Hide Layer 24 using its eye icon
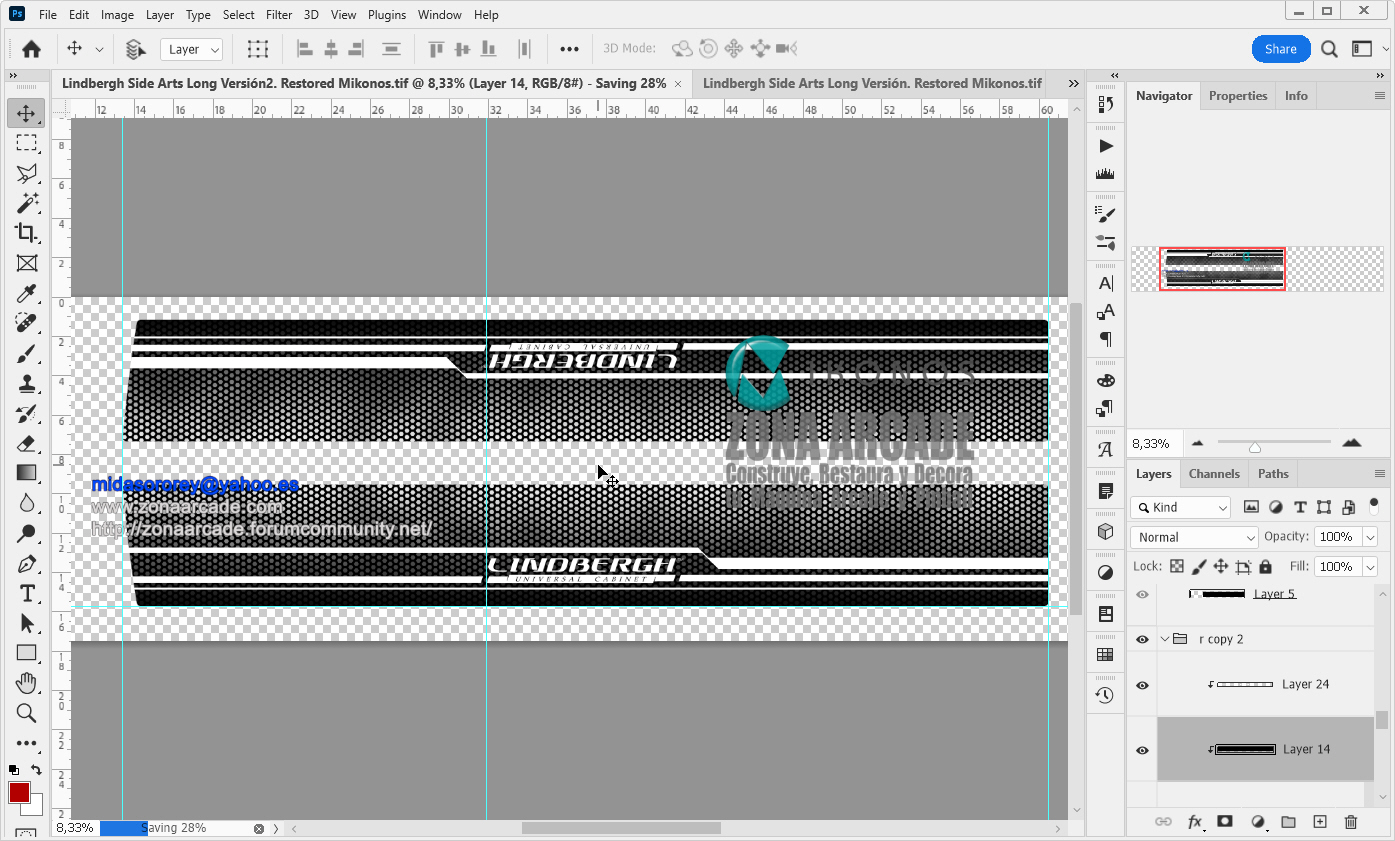Screen dimensions: 1395x841 click(x=1142, y=685)
